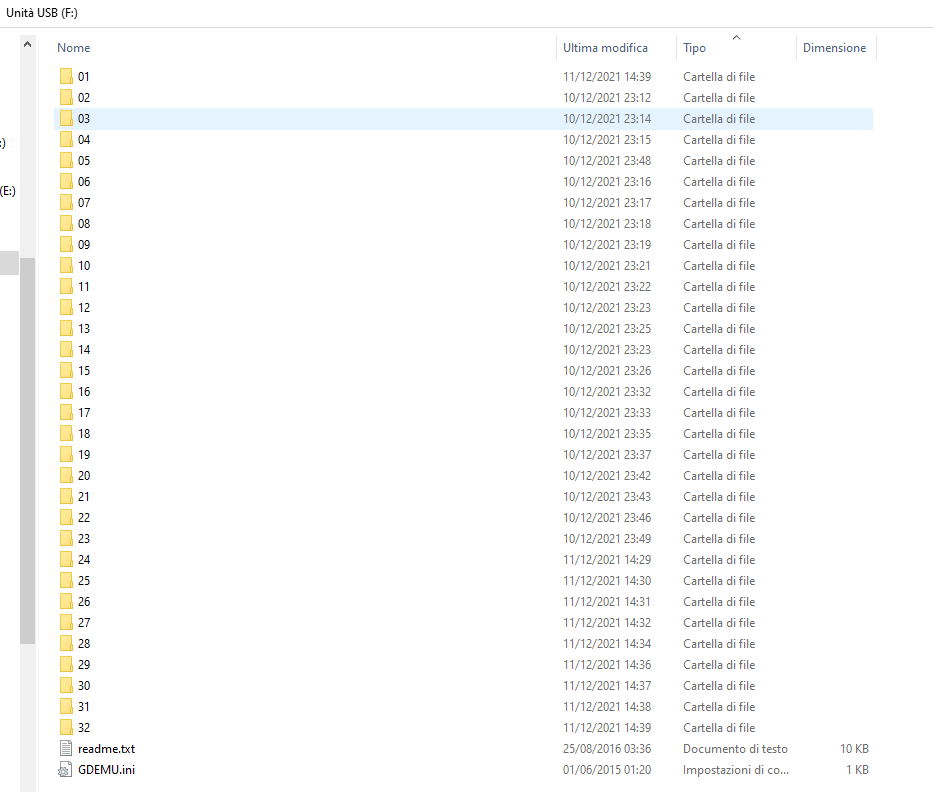Image resolution: width=934 pixels, height=792 pixels.
Task: Sort by Ultima modifica column header
Action: pos(605,48)
